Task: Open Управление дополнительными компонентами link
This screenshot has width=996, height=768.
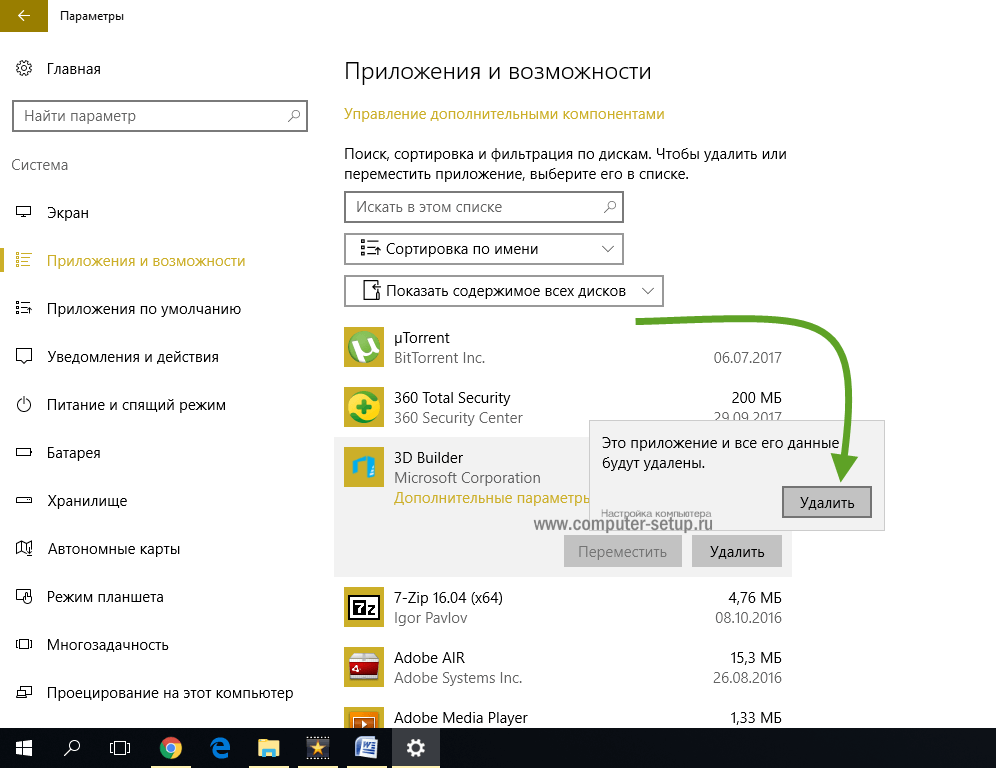Action: tap(504, 114)
